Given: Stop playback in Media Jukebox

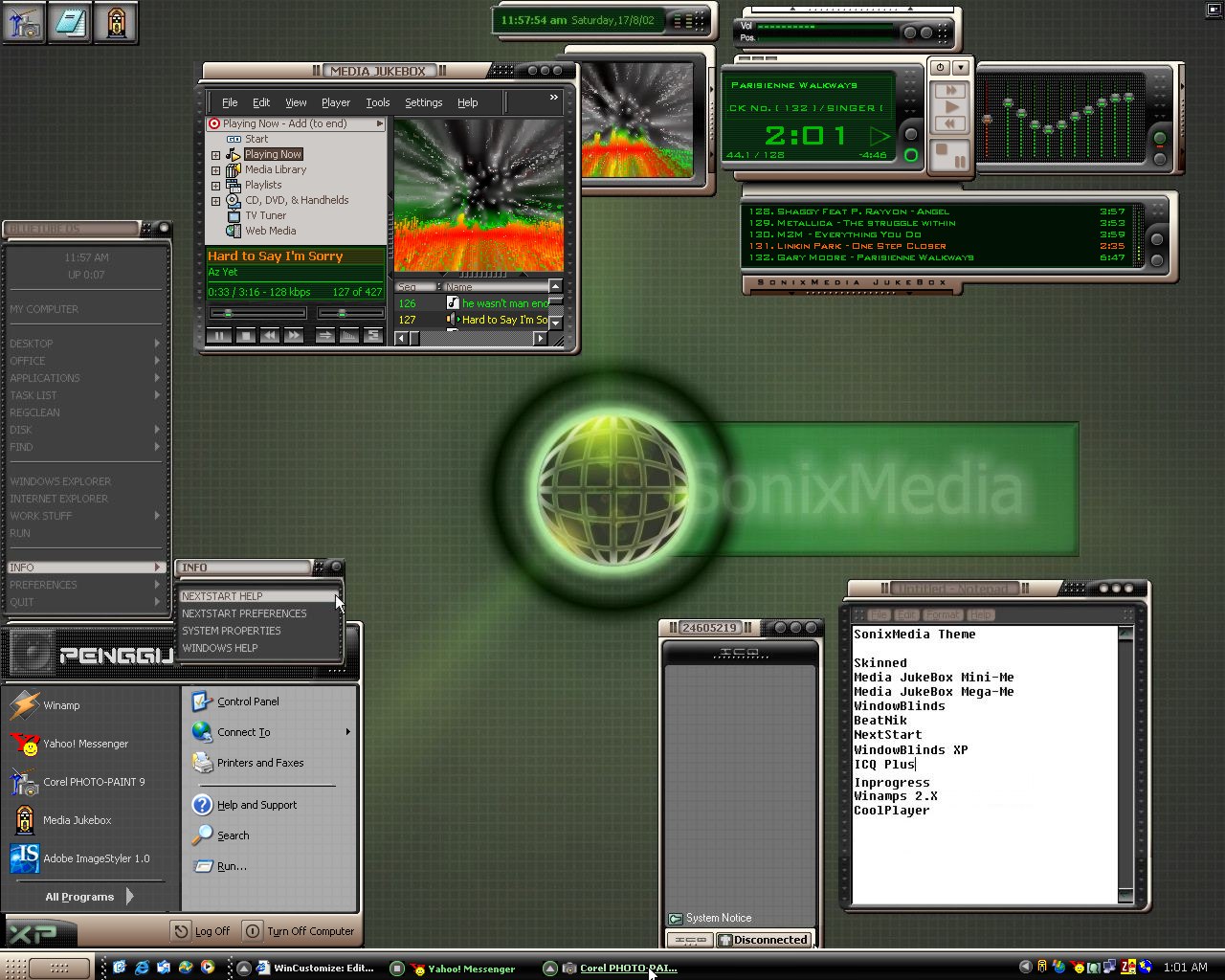Looking at the screenshot, I should [245, 336].
